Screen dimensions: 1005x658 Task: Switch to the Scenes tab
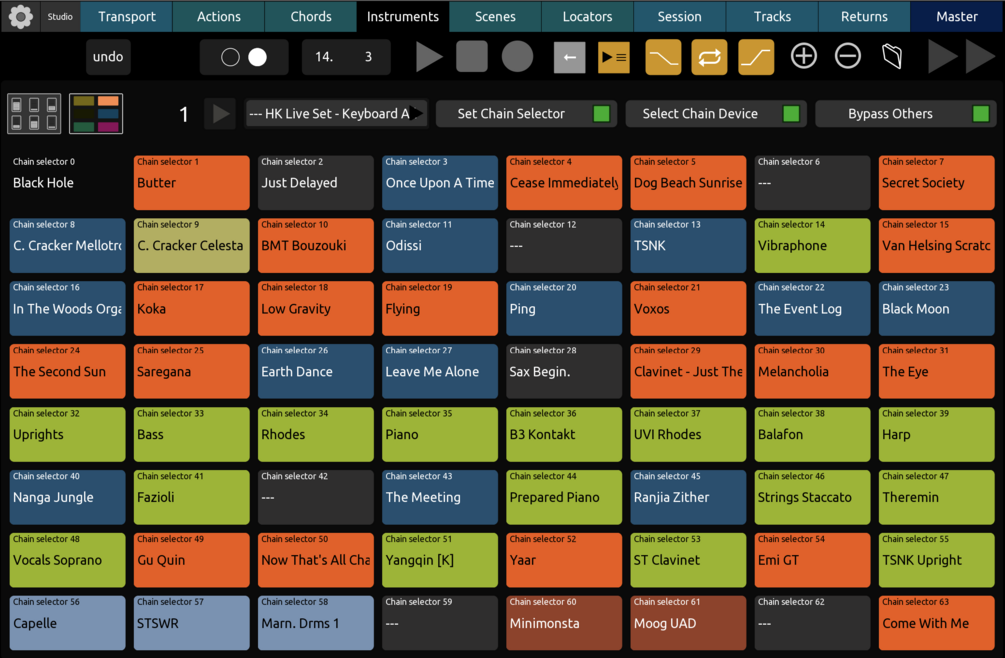[x=495, y=16]
